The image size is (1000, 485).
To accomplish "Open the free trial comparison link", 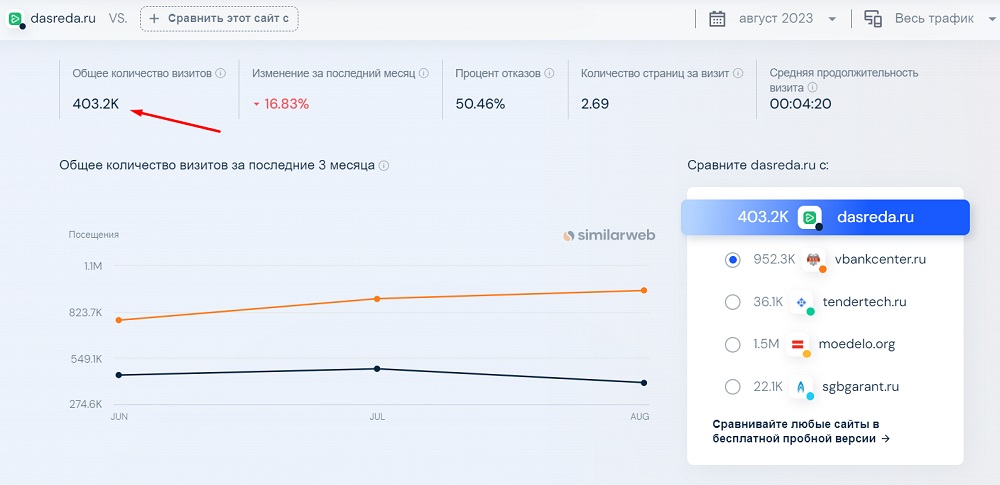I will click(801, 431).
